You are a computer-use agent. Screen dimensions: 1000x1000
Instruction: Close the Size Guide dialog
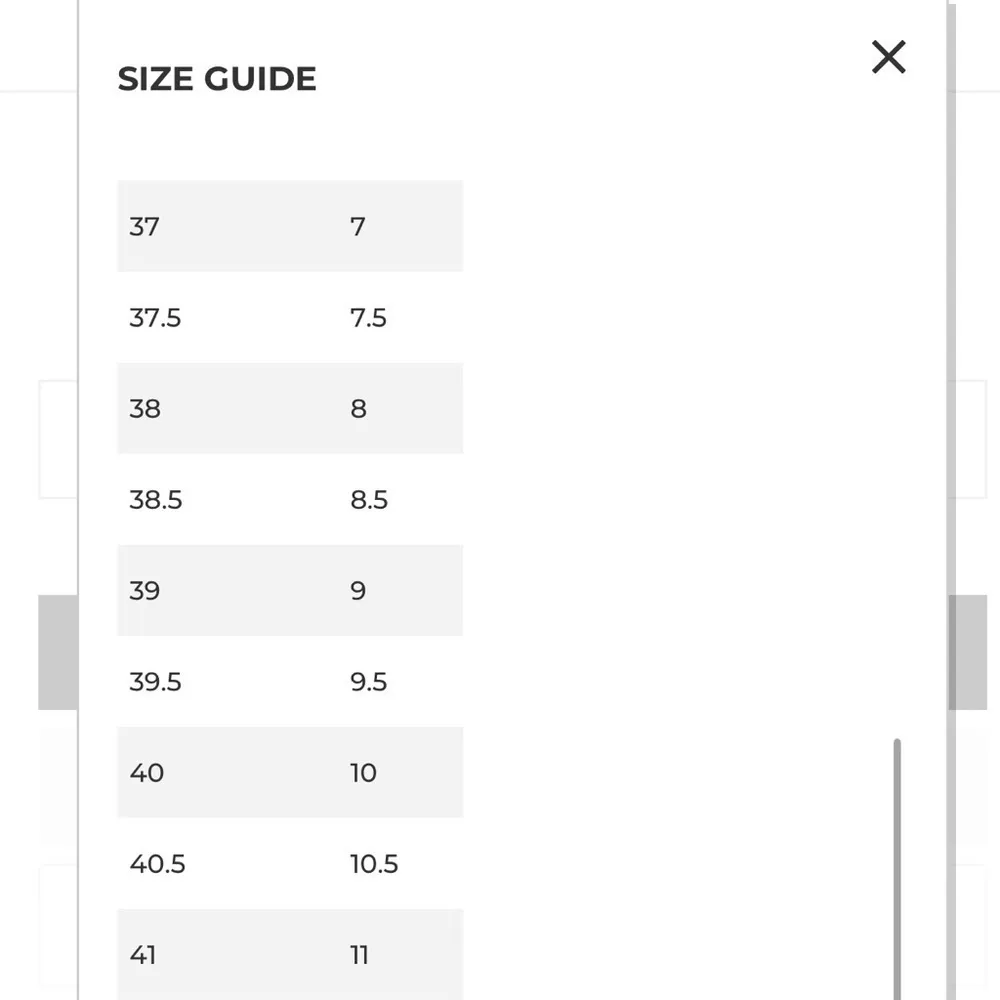pyautogui.click(x=888, y=57)
